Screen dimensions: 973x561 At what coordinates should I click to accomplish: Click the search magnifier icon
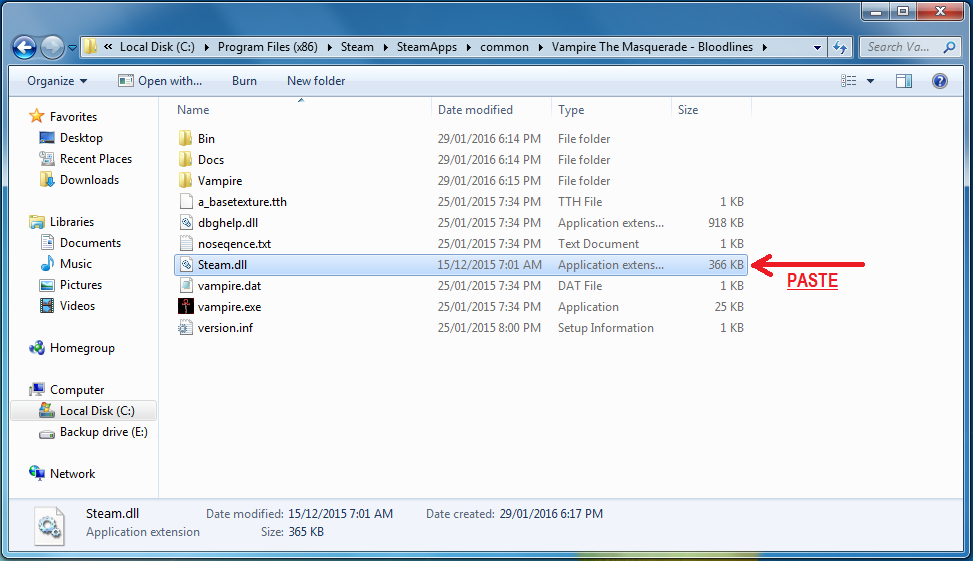(x=949, y=47)
